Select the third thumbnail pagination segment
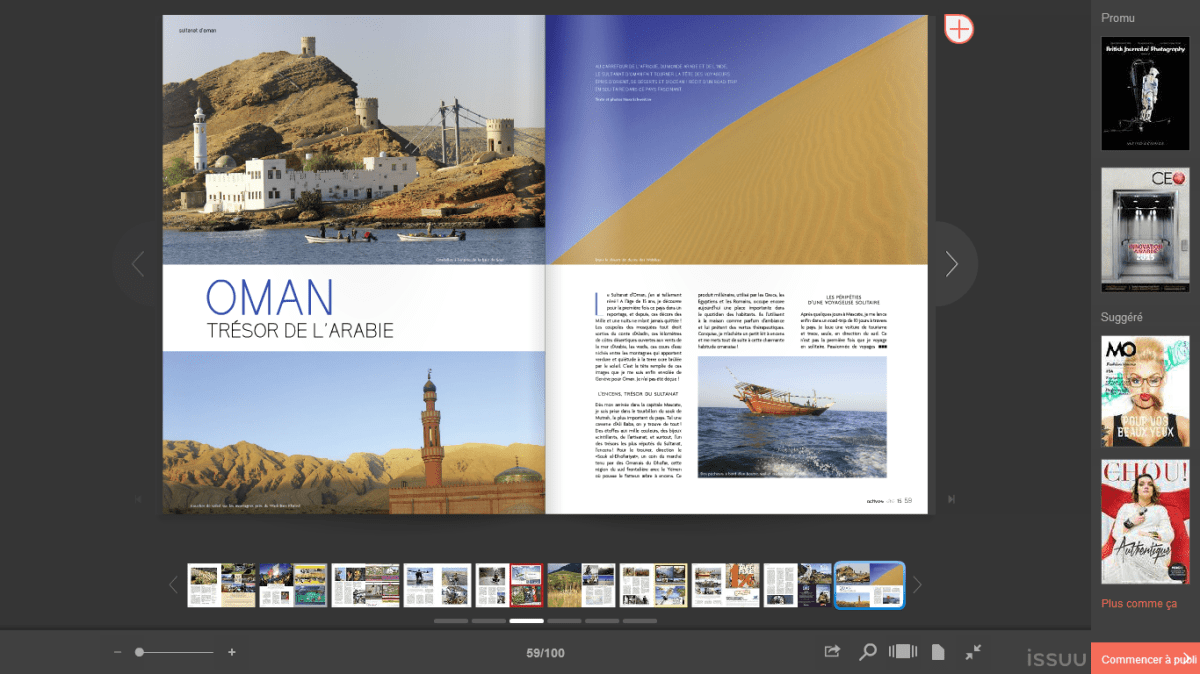1200x674 pixels. click(527, 621)
